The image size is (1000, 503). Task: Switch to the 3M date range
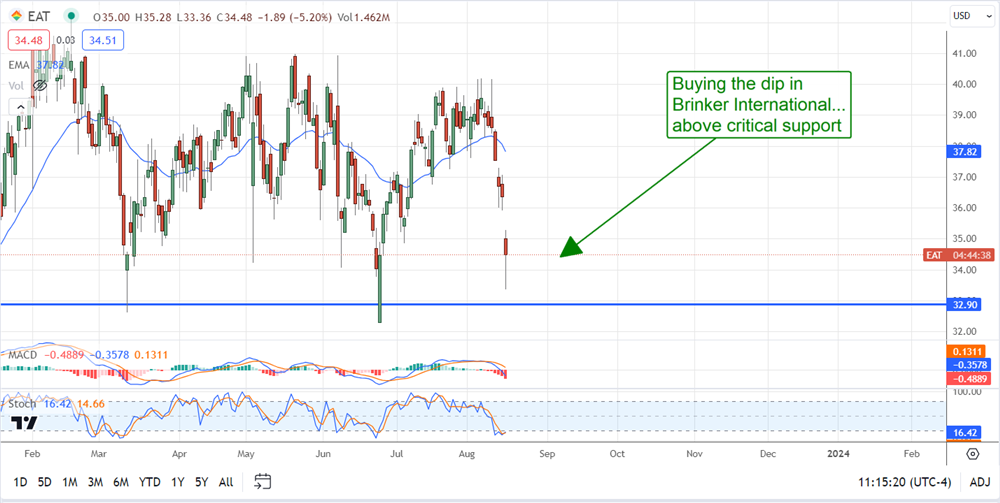point(96,482)
